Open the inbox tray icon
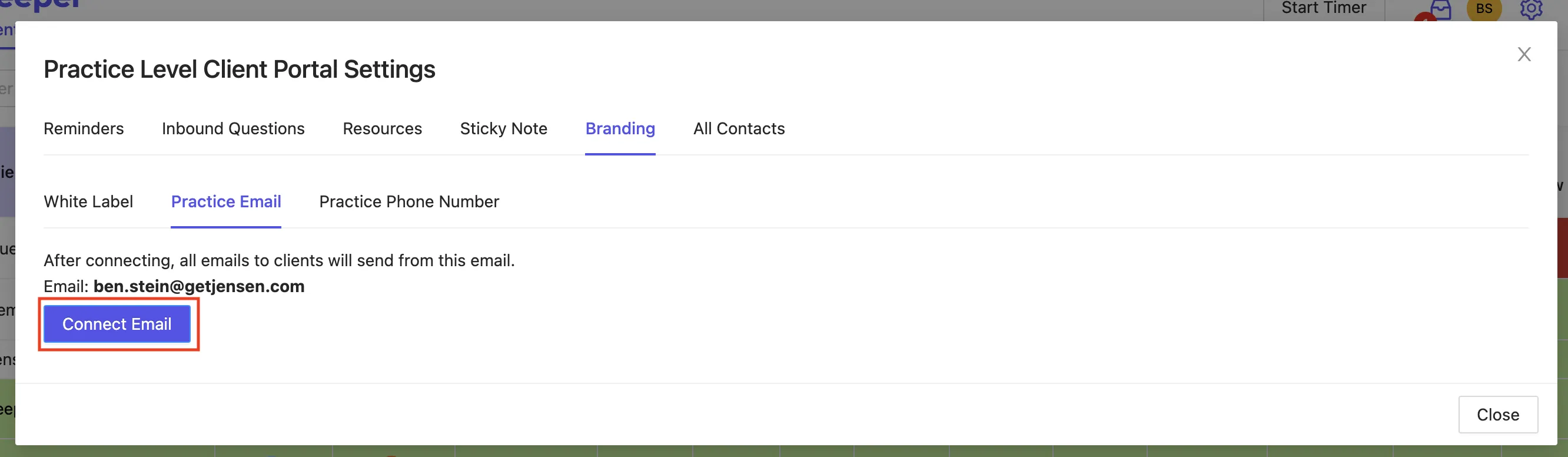Image resolution: width=1568 pixels, height=457 pixels. click(x=1441, y=9)
